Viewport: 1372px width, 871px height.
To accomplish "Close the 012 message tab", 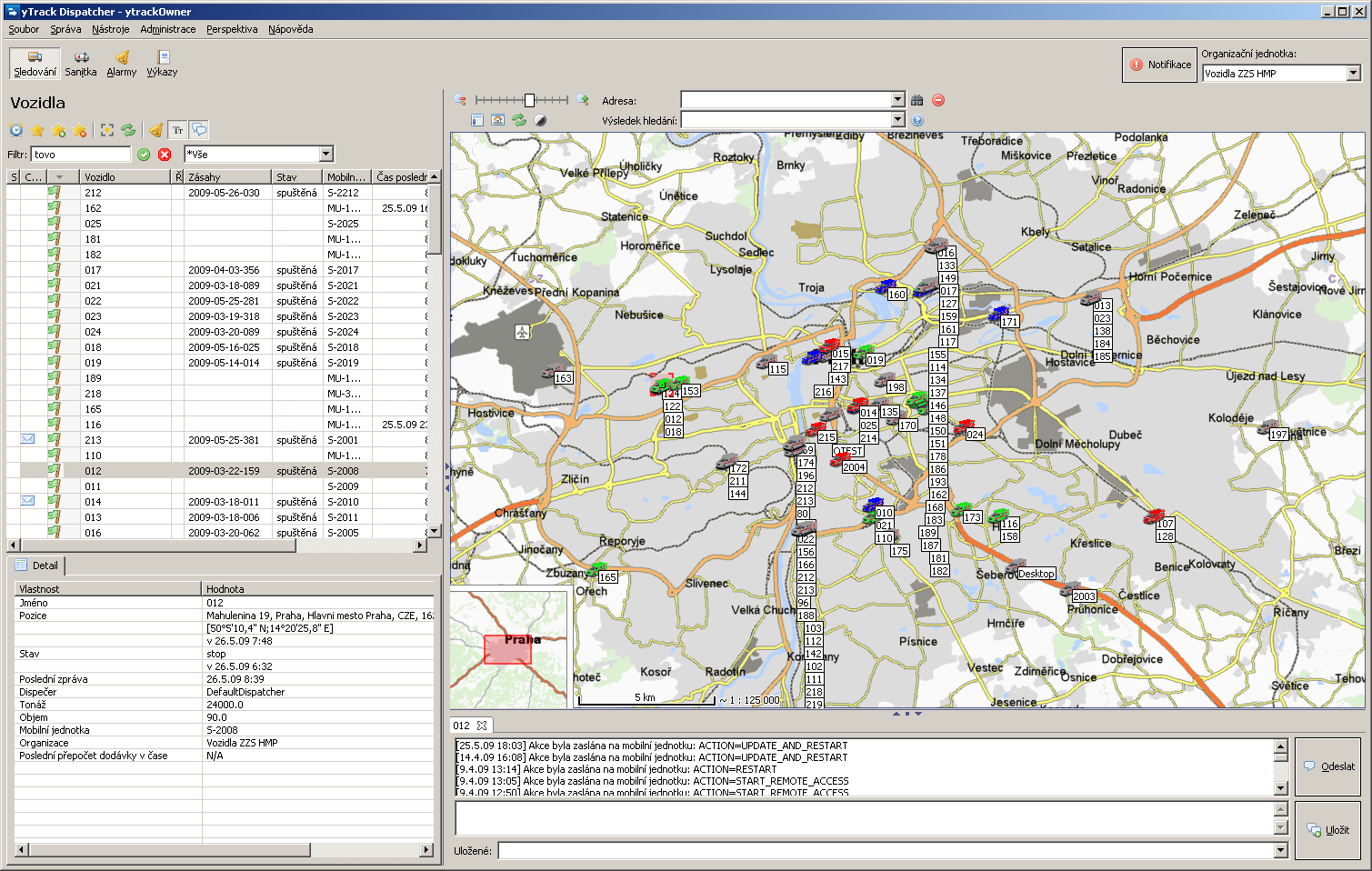I will 482,726.
